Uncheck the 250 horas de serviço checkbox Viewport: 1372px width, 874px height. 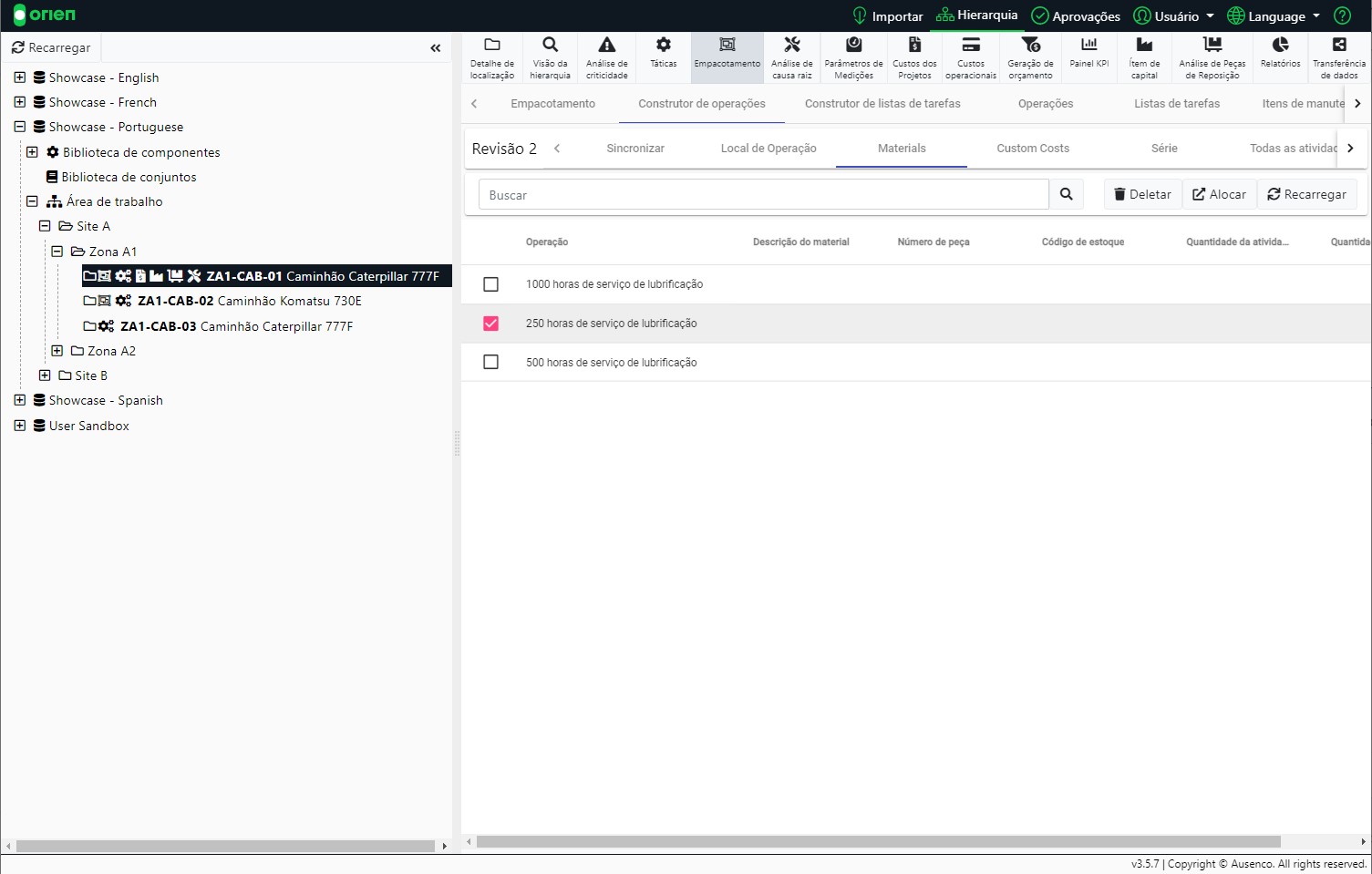pos(490,324)
